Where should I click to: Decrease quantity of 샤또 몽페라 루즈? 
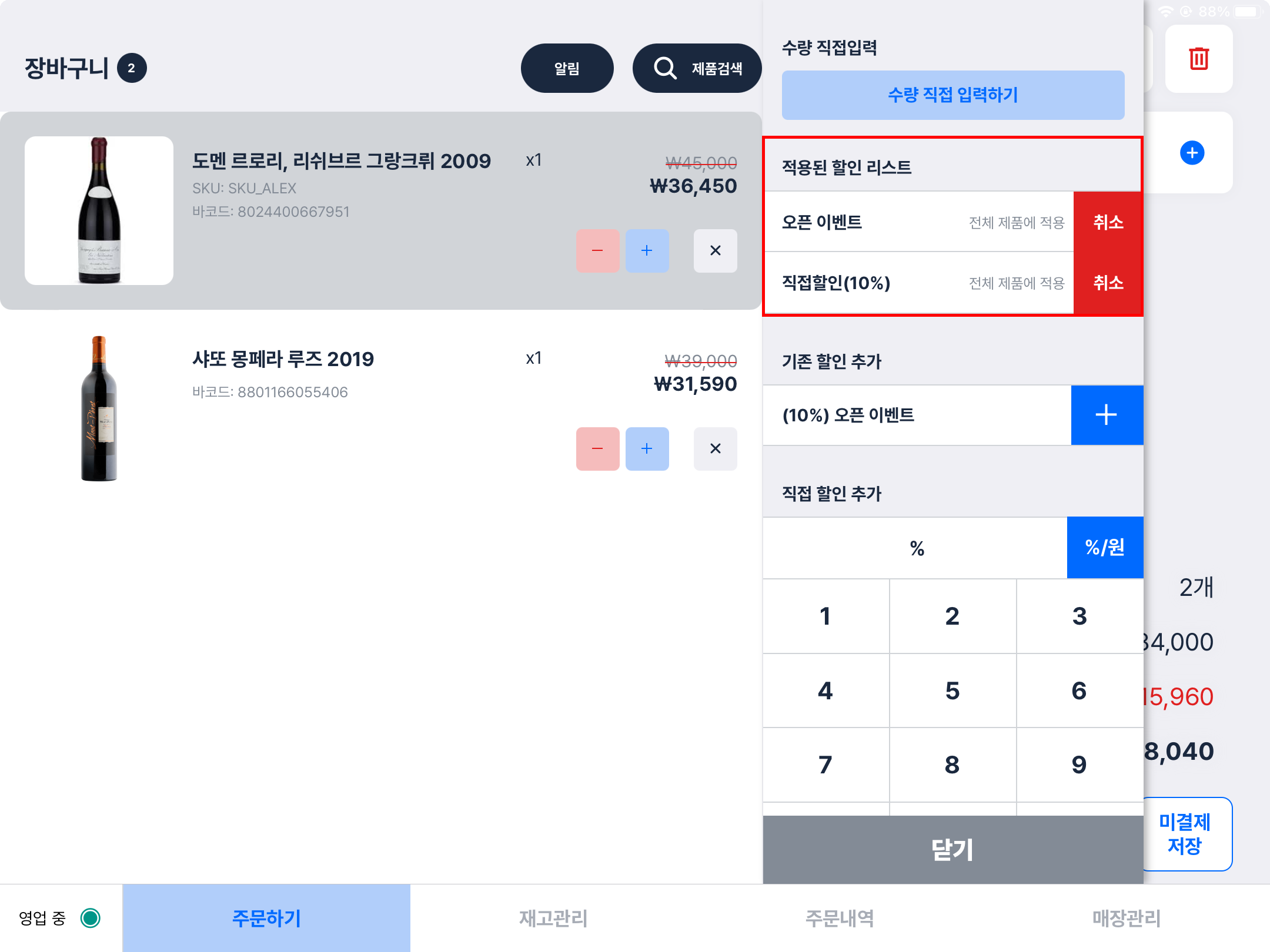pos(597,449)
